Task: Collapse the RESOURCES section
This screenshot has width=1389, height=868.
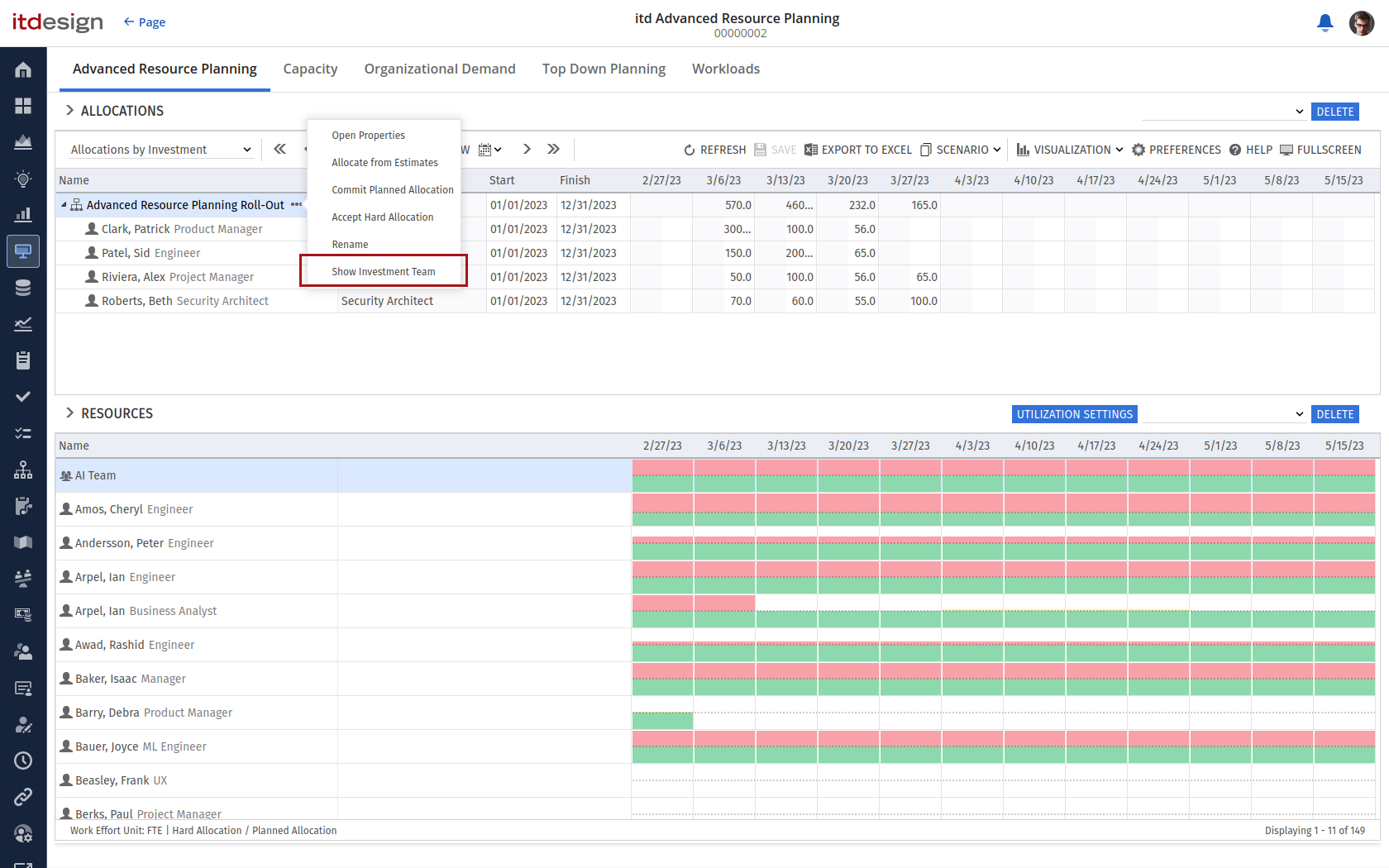Action: tap(69, 413)
